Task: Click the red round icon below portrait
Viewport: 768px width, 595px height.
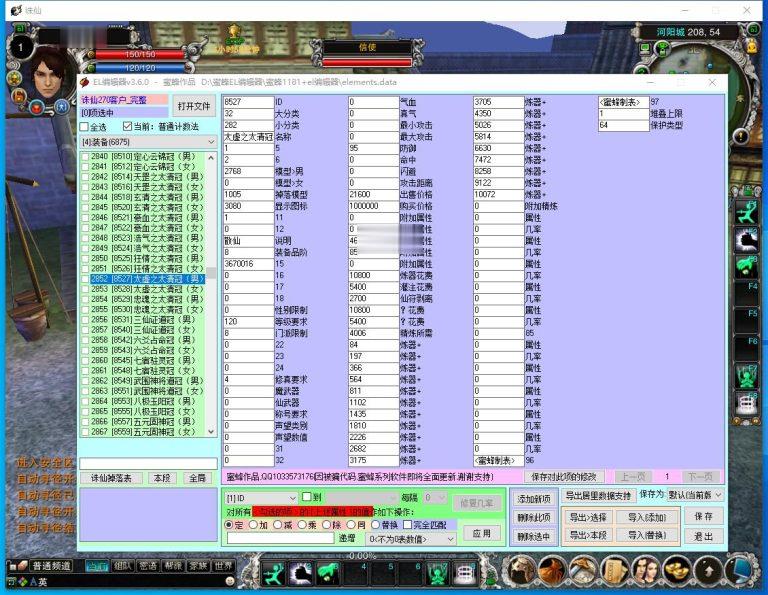Action: tap(38, 106)
